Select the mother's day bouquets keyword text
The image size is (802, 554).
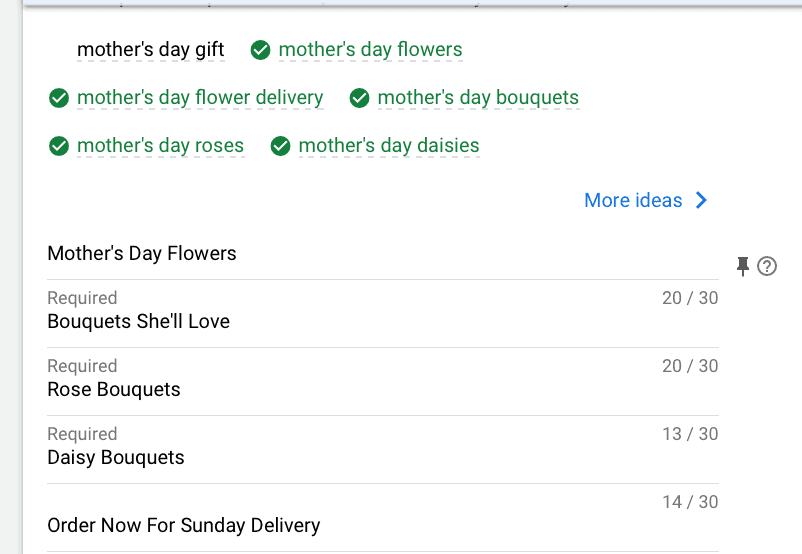(478, 98)
